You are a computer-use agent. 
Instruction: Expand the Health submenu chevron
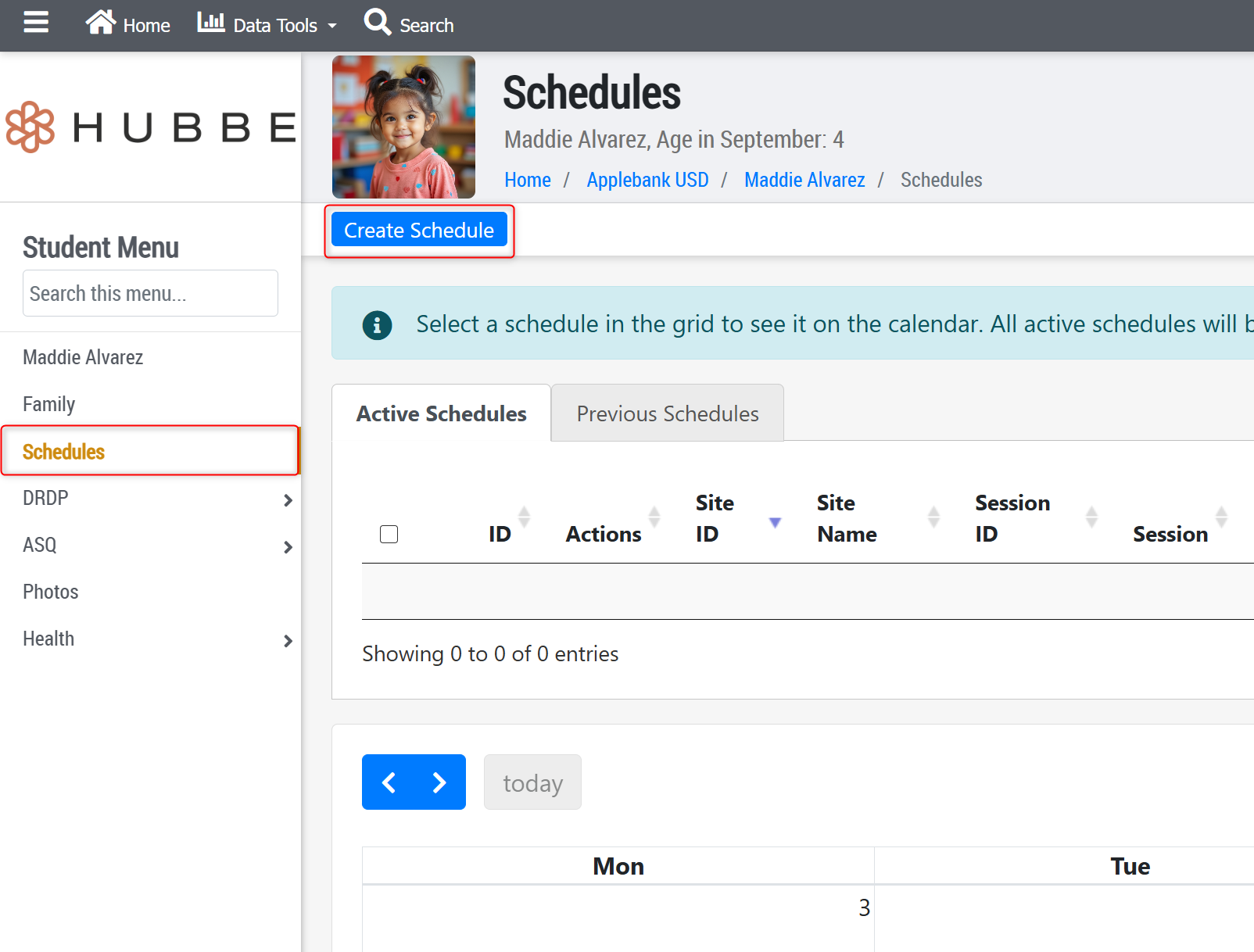(x=288, y=641)
